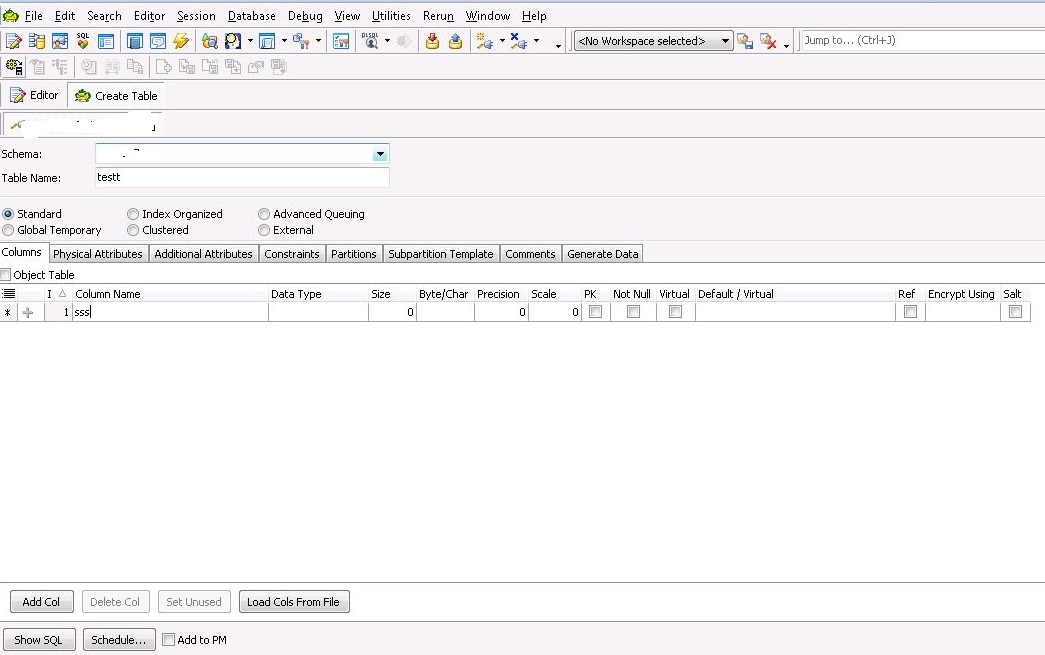The height and width of the screenshot is (655, 1045).
Task: Open the Schema Browser toolbar icon
Action: tap(38, 40)
